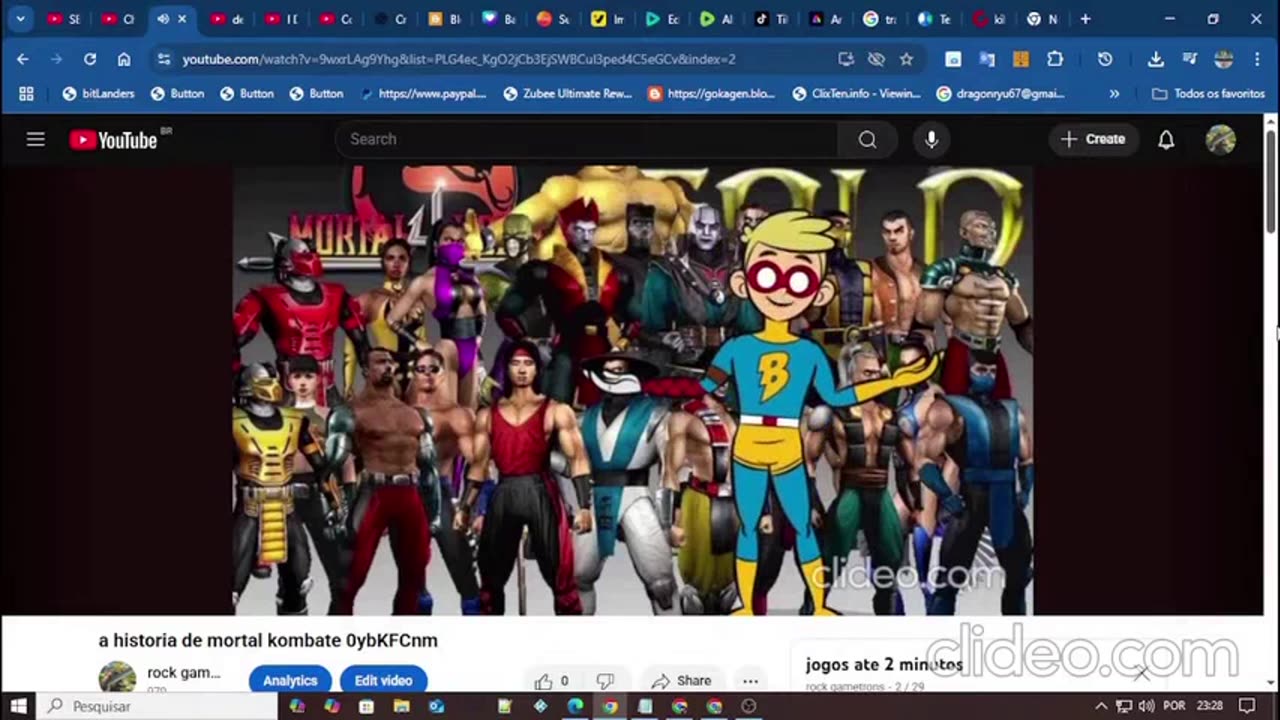Open Chrome downloads arrow icon
Viewport: 1280px width, 720px height.
pos(1155,59)
